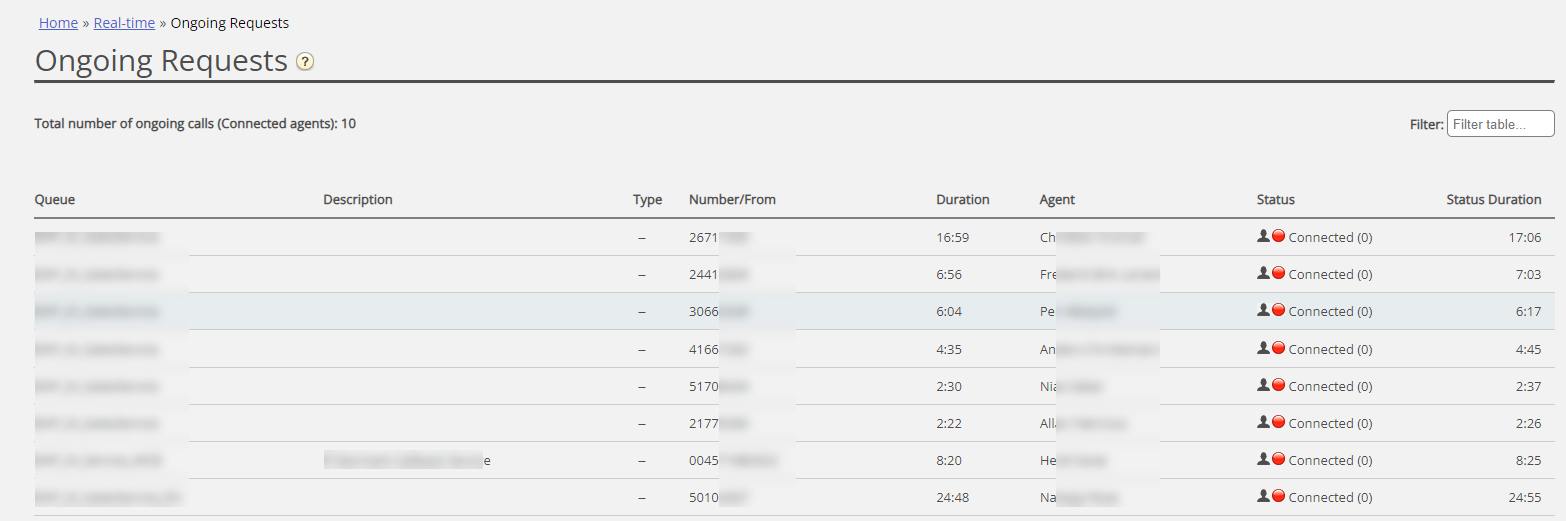Sort by the Agent column header
Image resolution: width=1566 pixels, height=521 pixels.
(1057, 200)
